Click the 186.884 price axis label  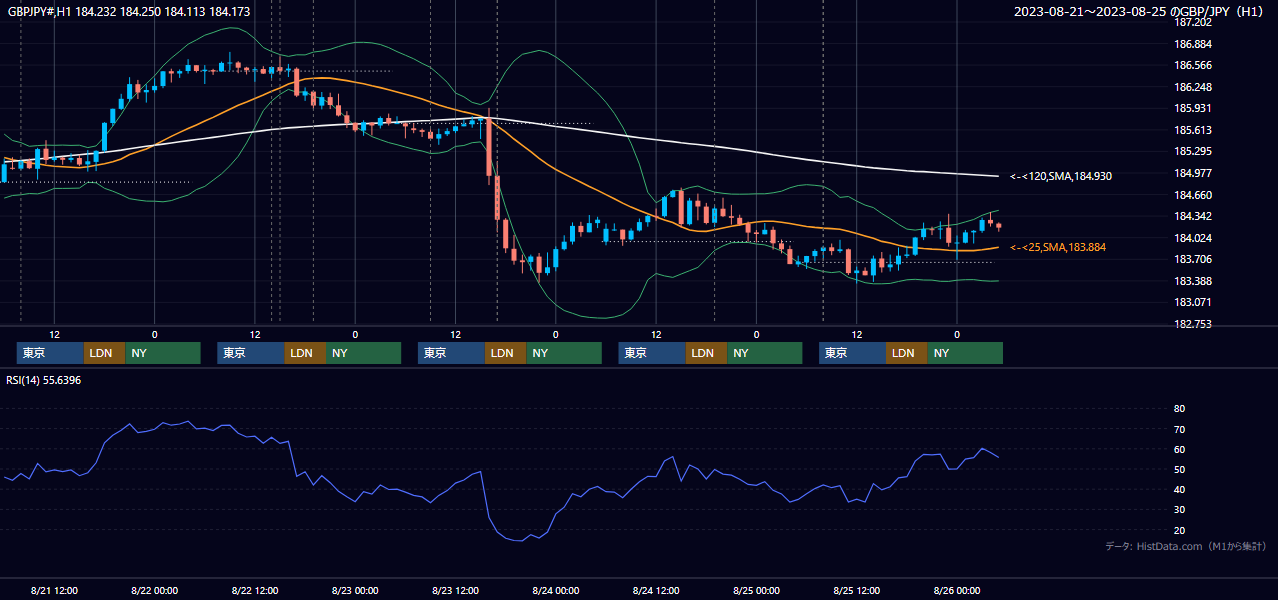point(1192,44)
